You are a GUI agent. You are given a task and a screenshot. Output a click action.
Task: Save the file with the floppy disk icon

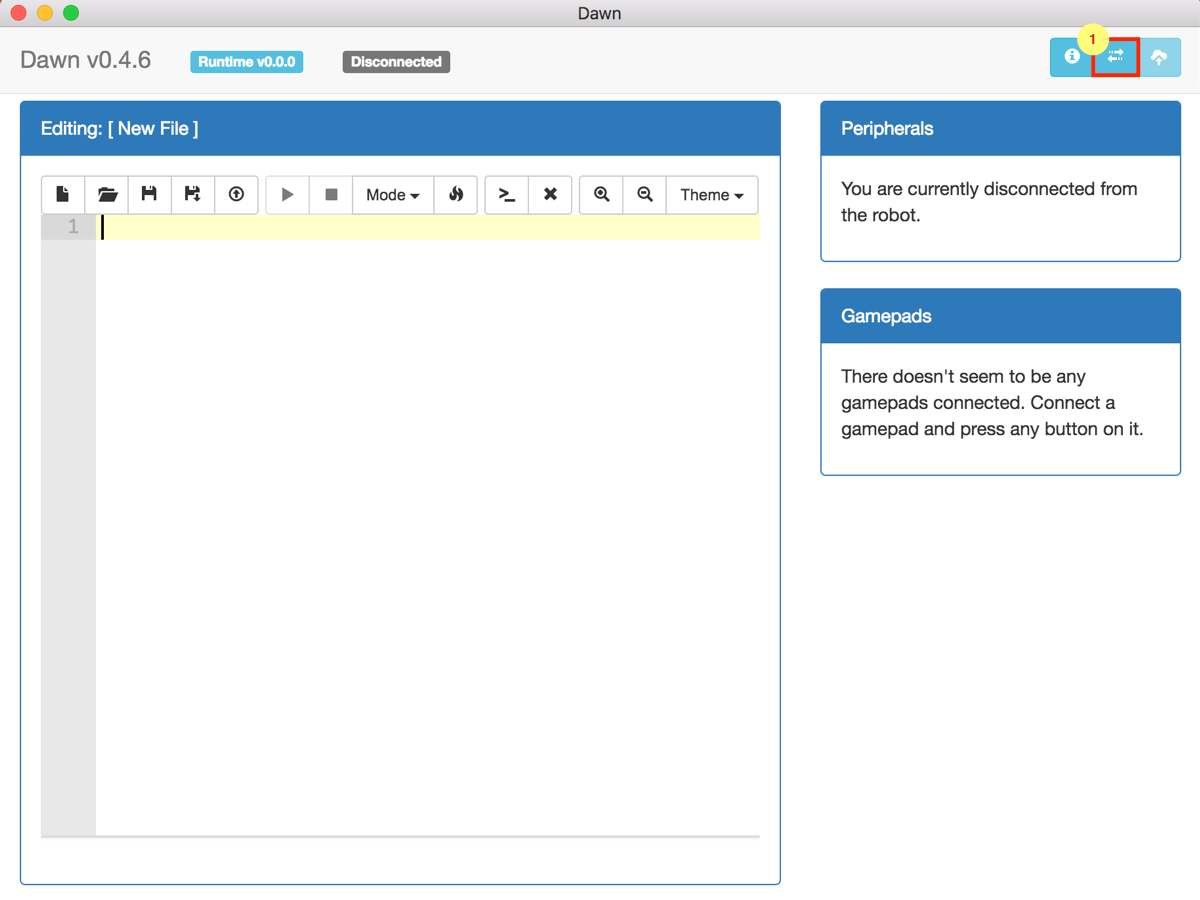[150, 194]
